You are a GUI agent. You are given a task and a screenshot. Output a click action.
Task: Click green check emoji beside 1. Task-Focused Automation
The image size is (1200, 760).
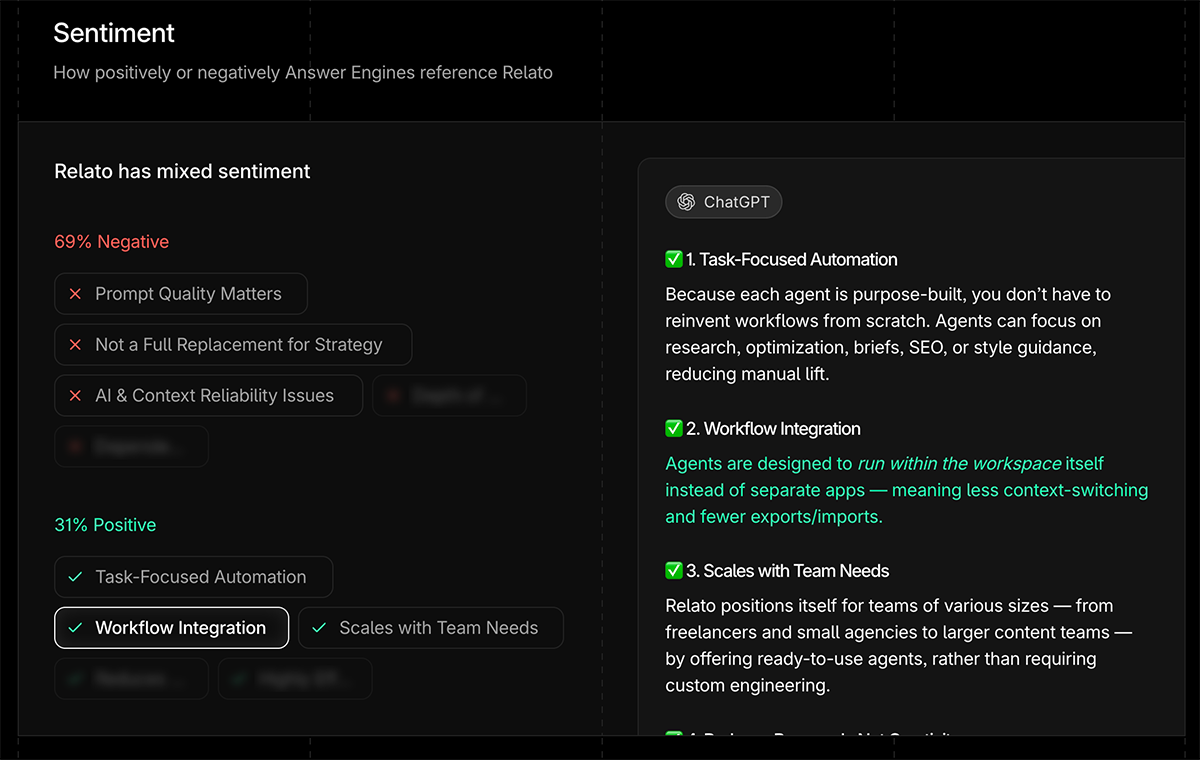(x=674, y=259)
